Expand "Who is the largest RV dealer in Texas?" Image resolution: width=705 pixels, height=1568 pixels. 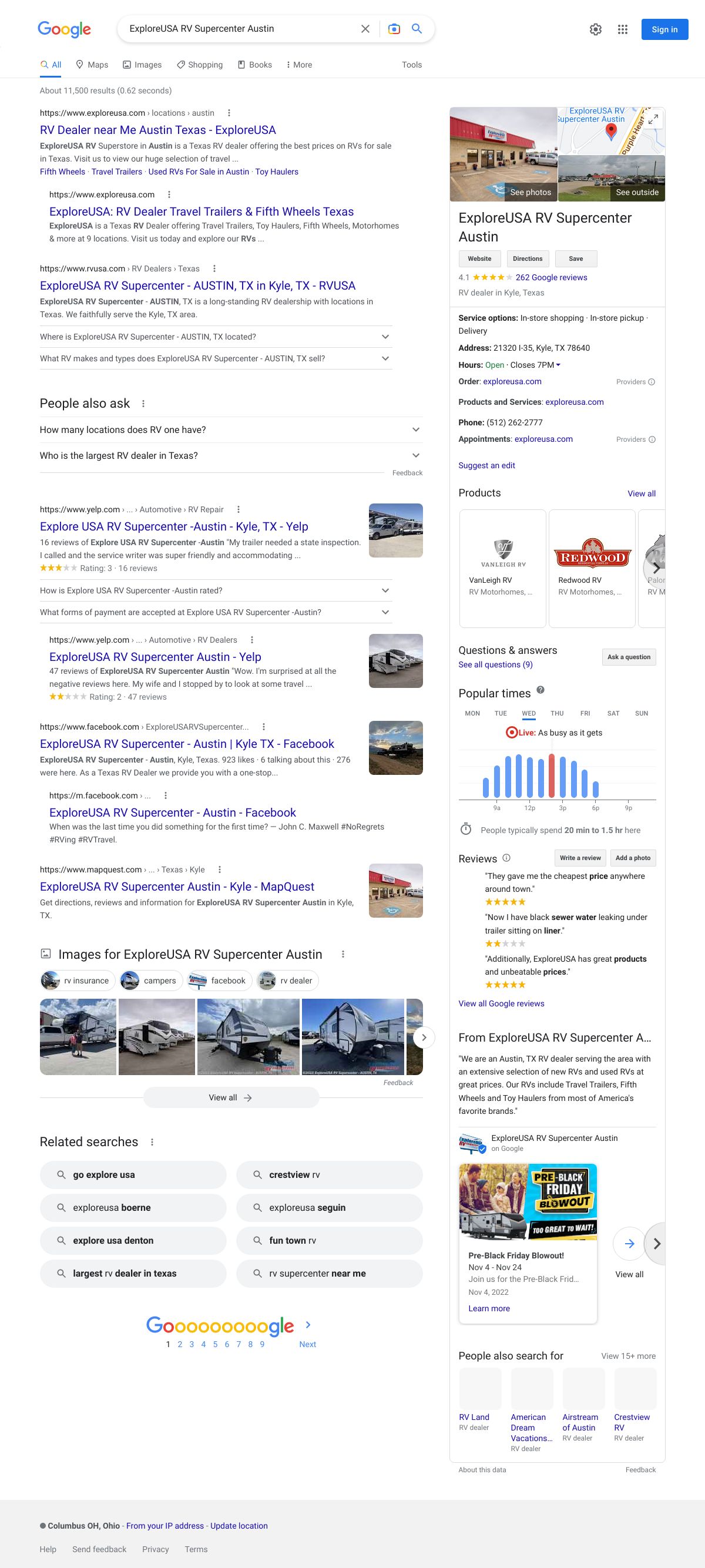pos(416,455)
